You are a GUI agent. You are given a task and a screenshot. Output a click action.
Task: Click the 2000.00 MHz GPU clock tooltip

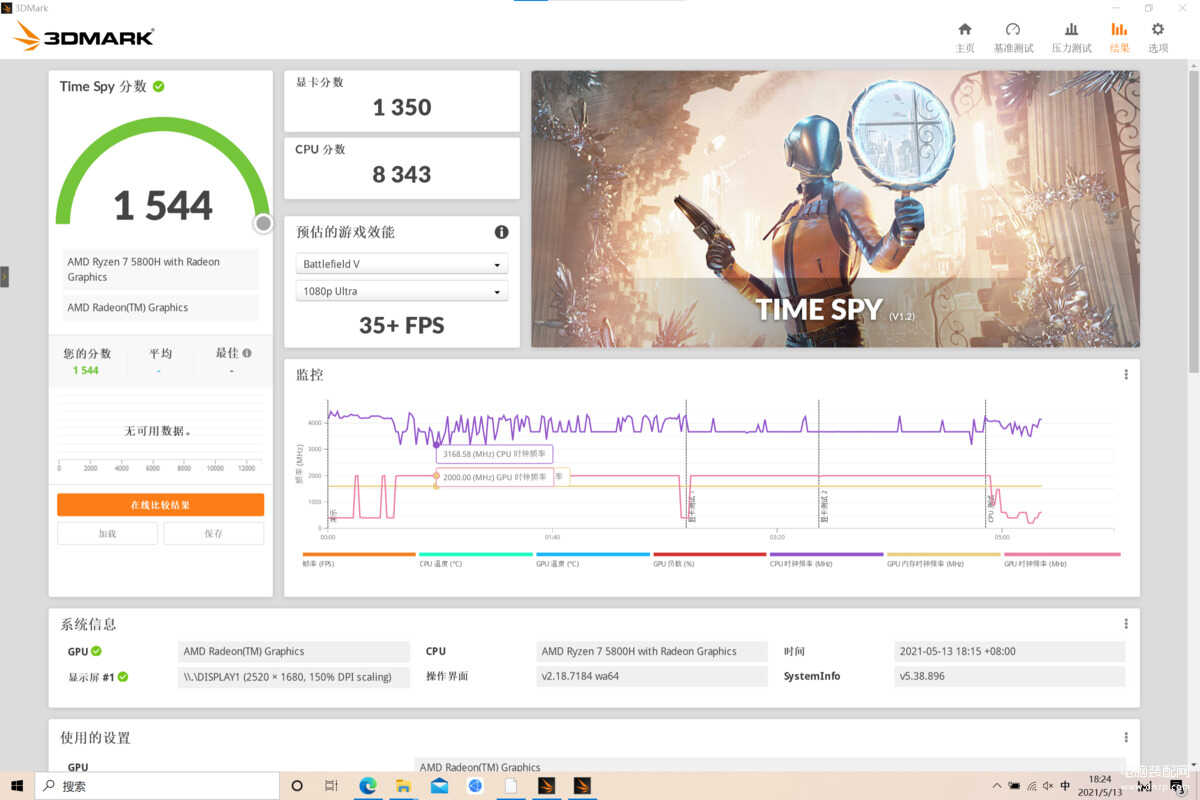(494, 477)
